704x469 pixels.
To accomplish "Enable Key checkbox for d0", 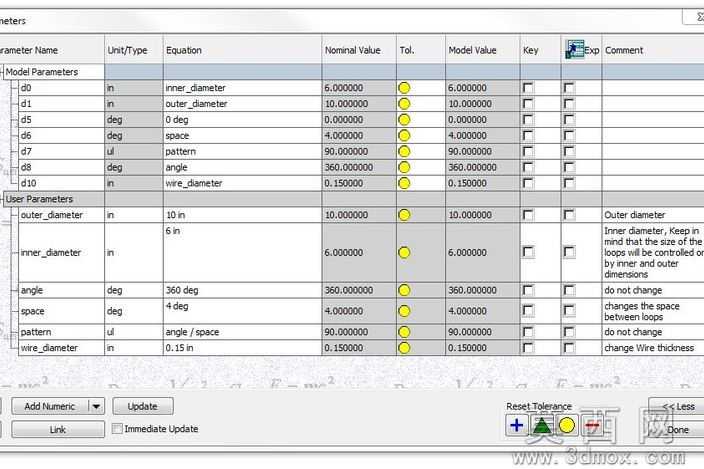I will [528, 88].
